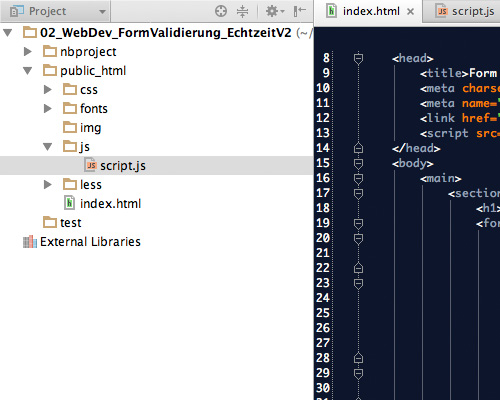Screen dimensions: 500x400
Task: Fold the form block at line 19
Action: coord(358,224)
